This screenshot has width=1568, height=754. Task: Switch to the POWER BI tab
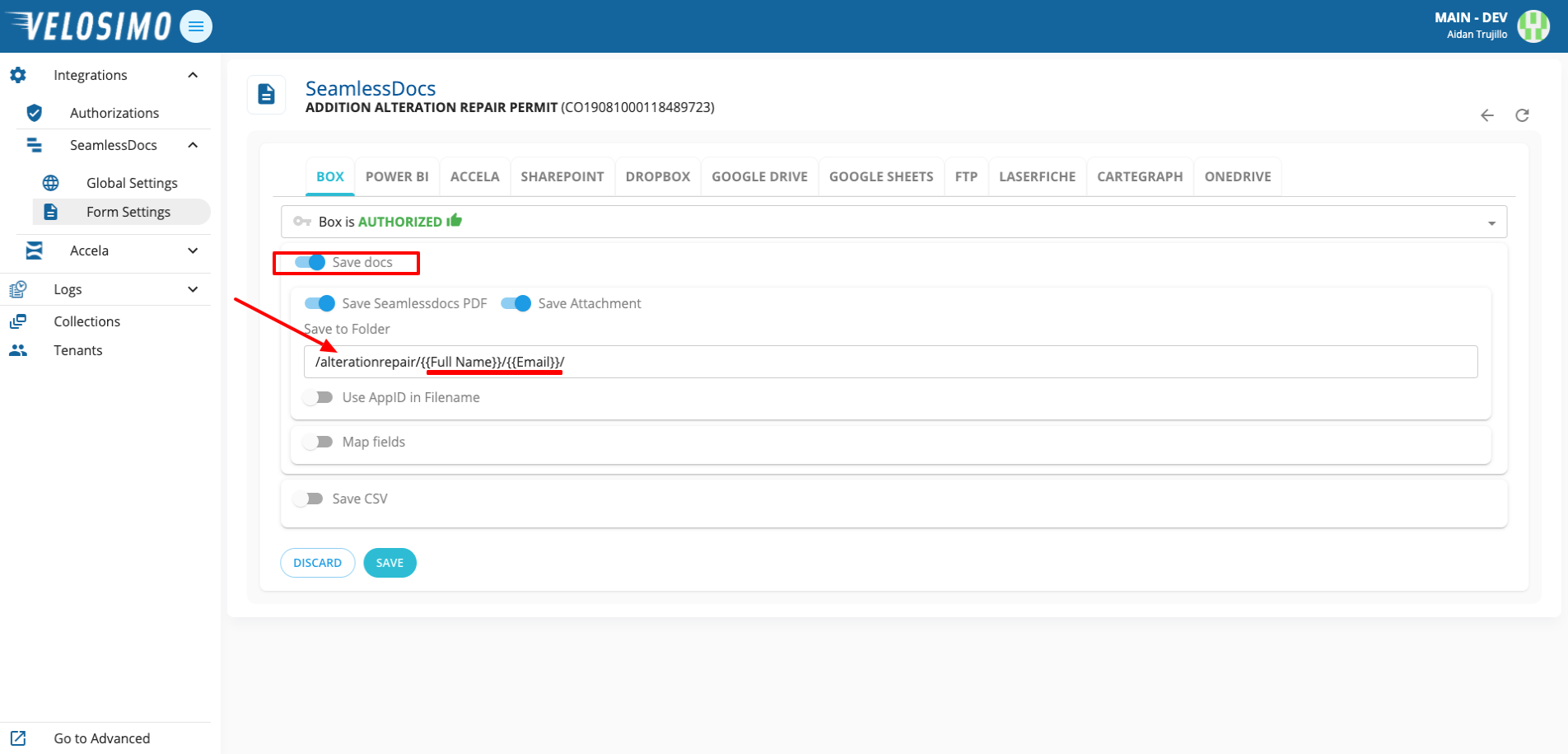coord(397,176)
